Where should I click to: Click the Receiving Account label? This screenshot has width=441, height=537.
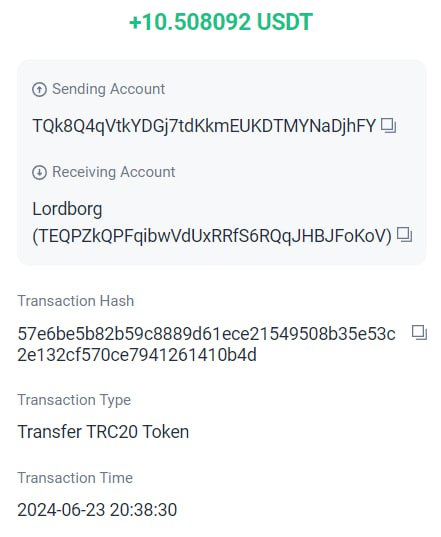114,172
